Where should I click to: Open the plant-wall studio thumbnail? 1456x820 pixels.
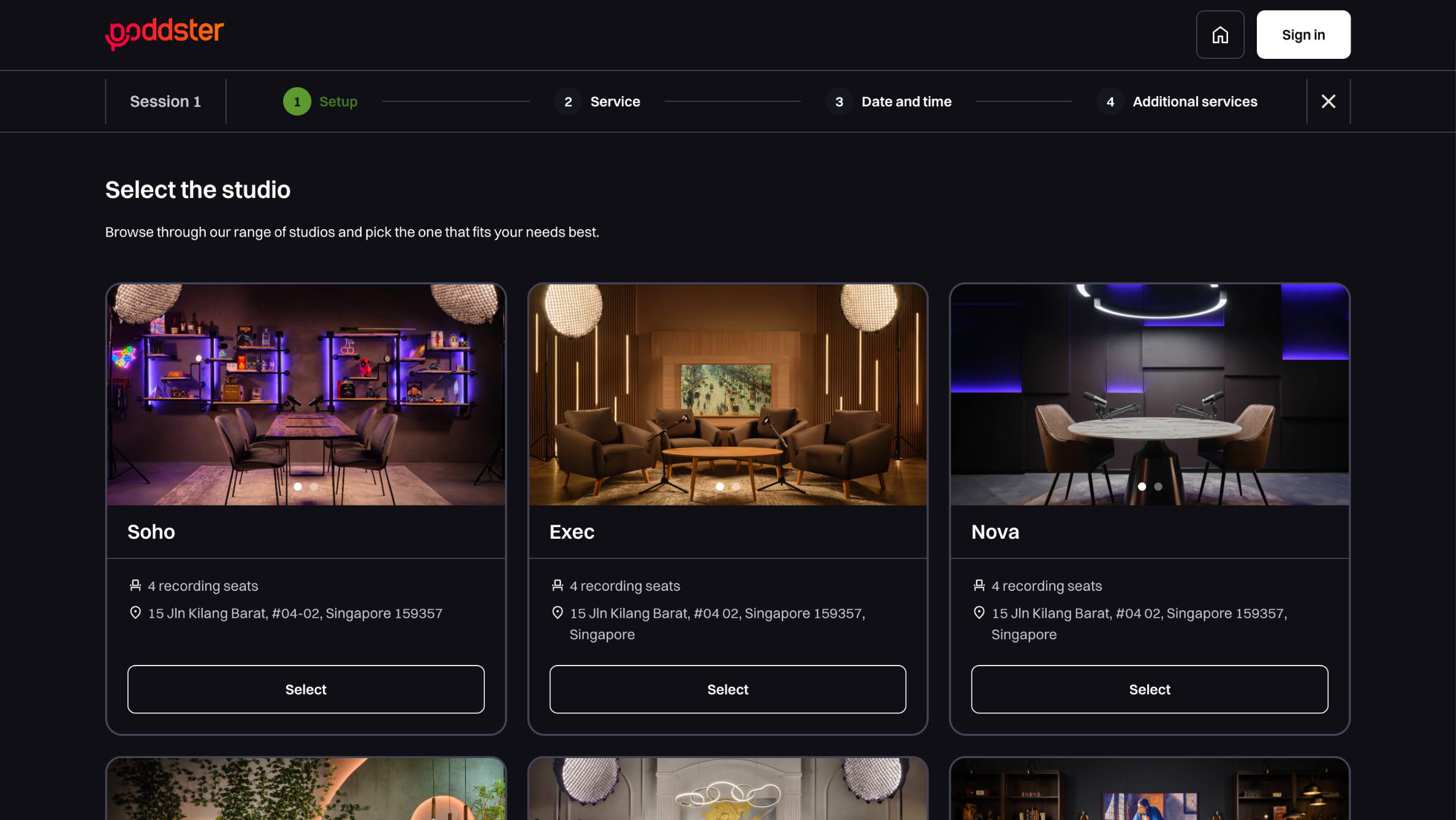(306, 789)
